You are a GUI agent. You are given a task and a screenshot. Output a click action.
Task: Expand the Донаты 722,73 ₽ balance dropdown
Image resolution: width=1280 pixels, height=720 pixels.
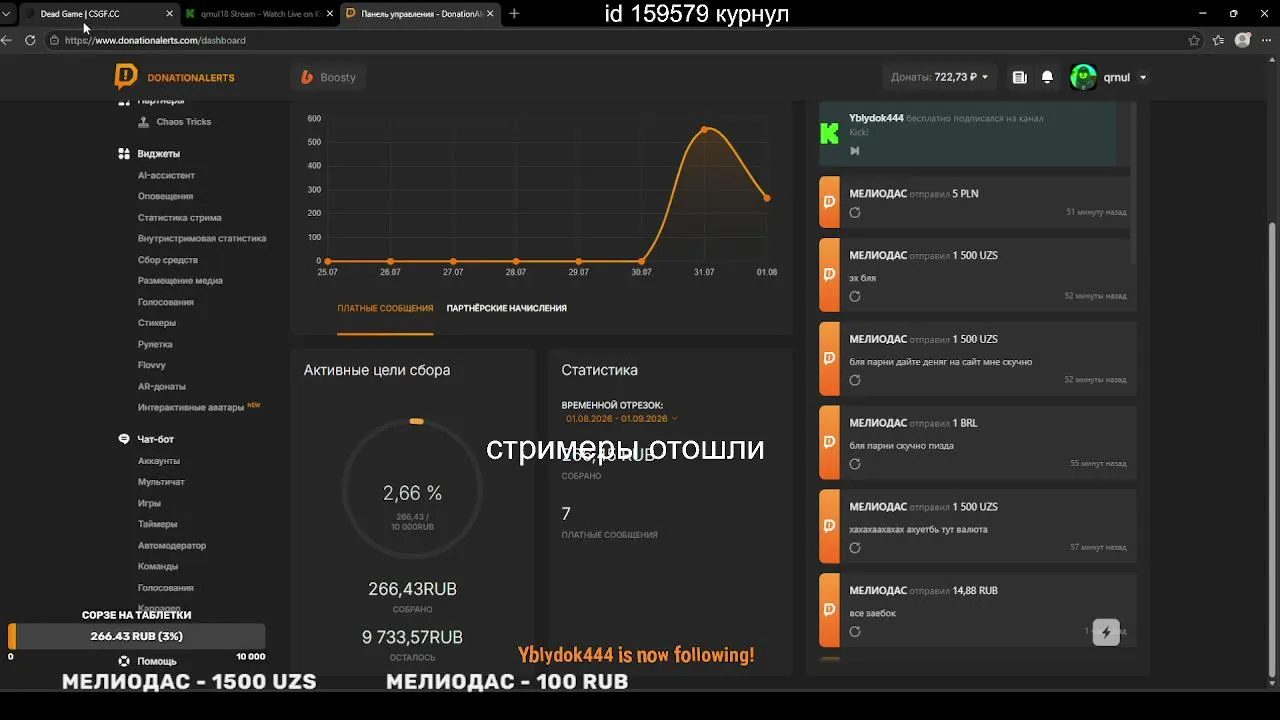point(939,77)
